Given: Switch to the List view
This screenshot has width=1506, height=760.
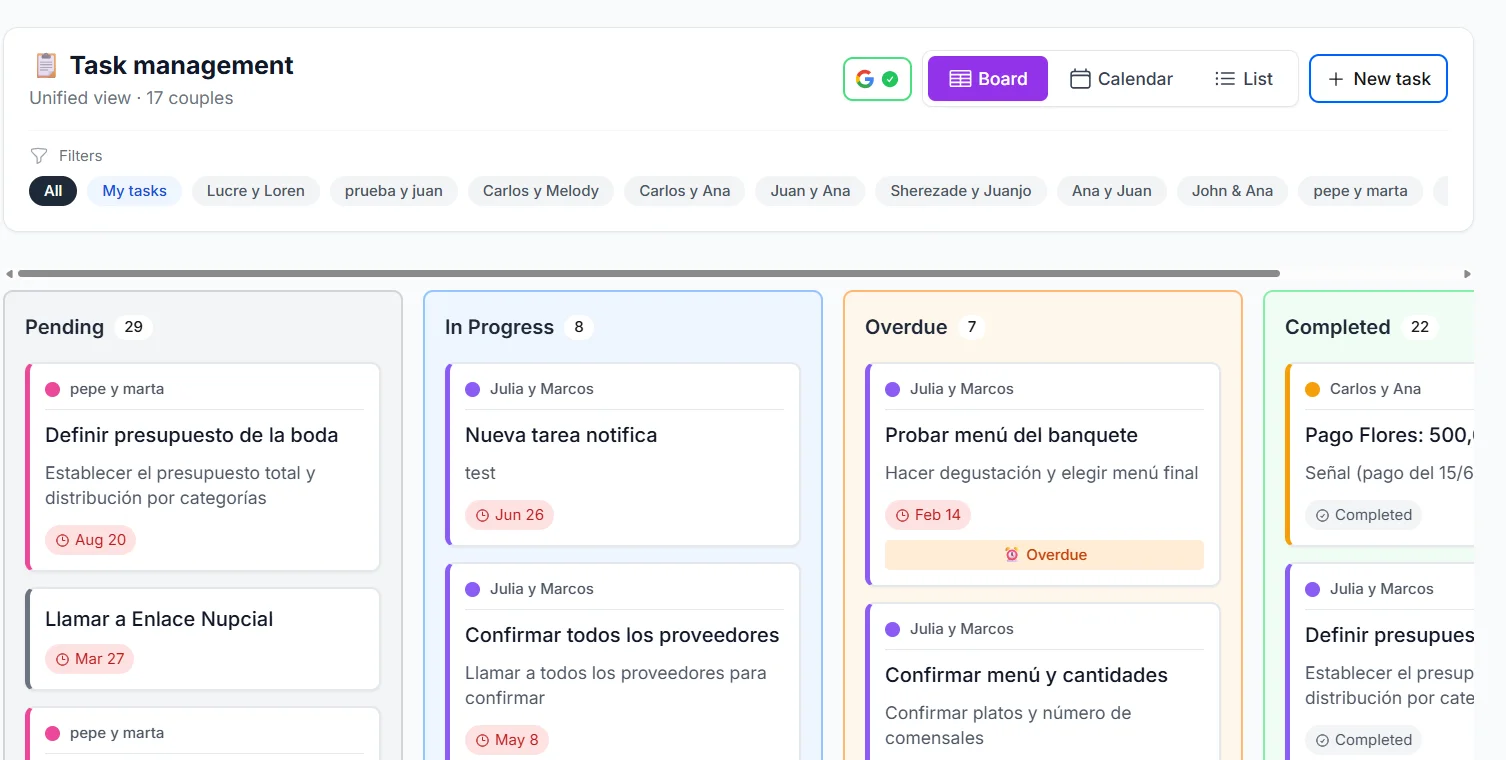Looking at the screenshot, I should click(x=1243, y=79).
